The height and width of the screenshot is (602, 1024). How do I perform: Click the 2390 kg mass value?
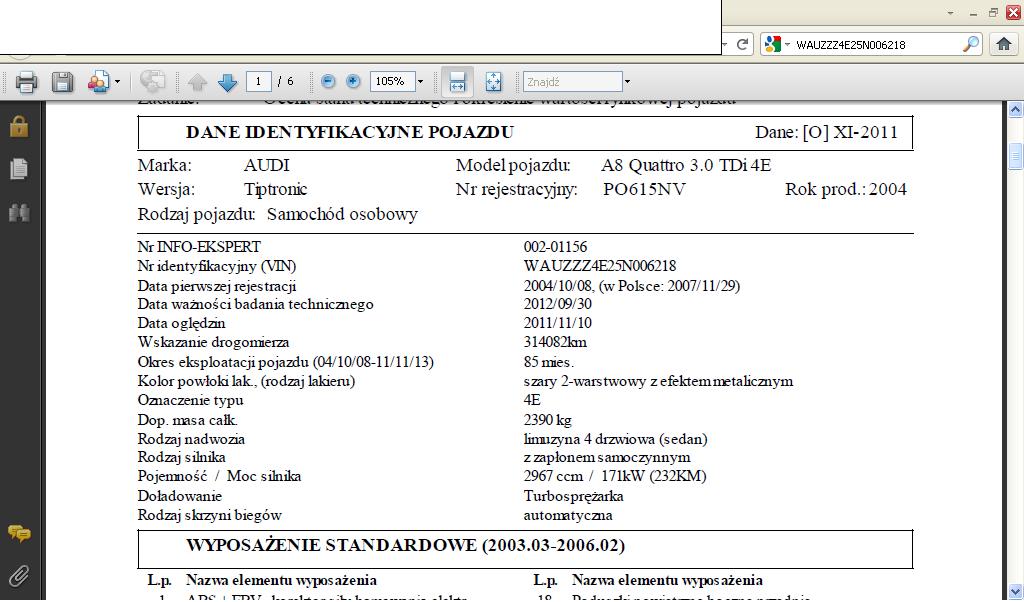click(x=548, y=420)
